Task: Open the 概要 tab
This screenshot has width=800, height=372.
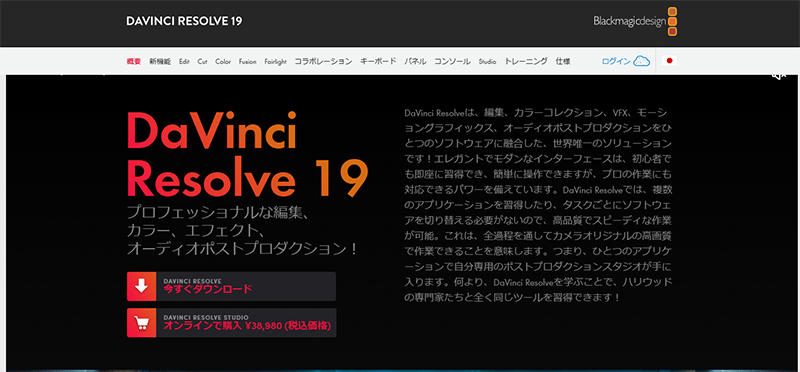Action: point(134,61)
